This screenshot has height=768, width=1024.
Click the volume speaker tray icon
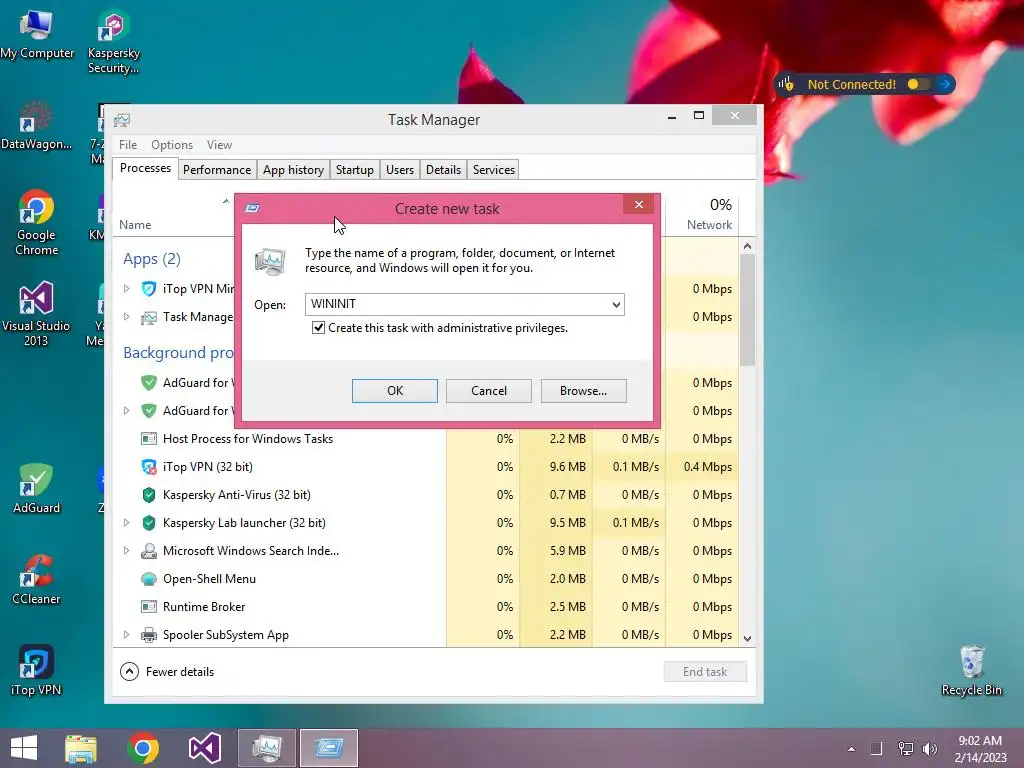pyautogui.click(x=930, y=748)
